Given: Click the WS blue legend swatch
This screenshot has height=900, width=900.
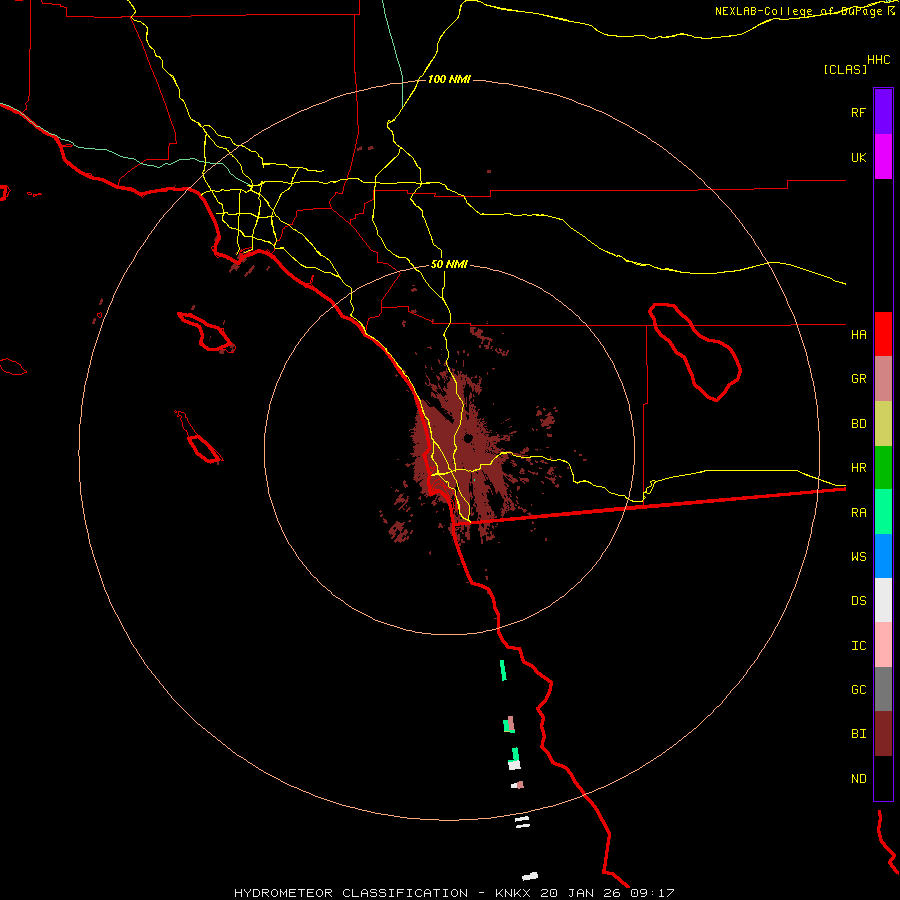Looking at the screenshot, I should [x=883, y=556].
